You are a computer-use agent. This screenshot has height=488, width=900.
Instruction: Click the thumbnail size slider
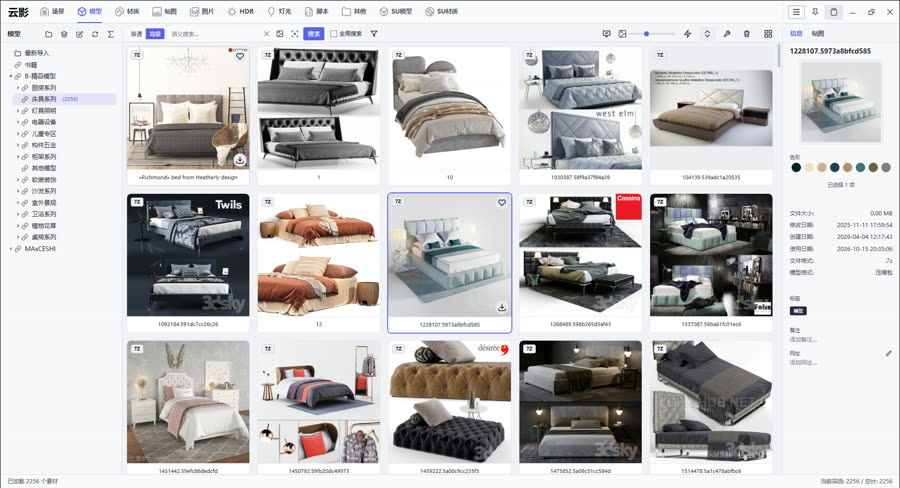pyautogui.click(x=653, y=34)
